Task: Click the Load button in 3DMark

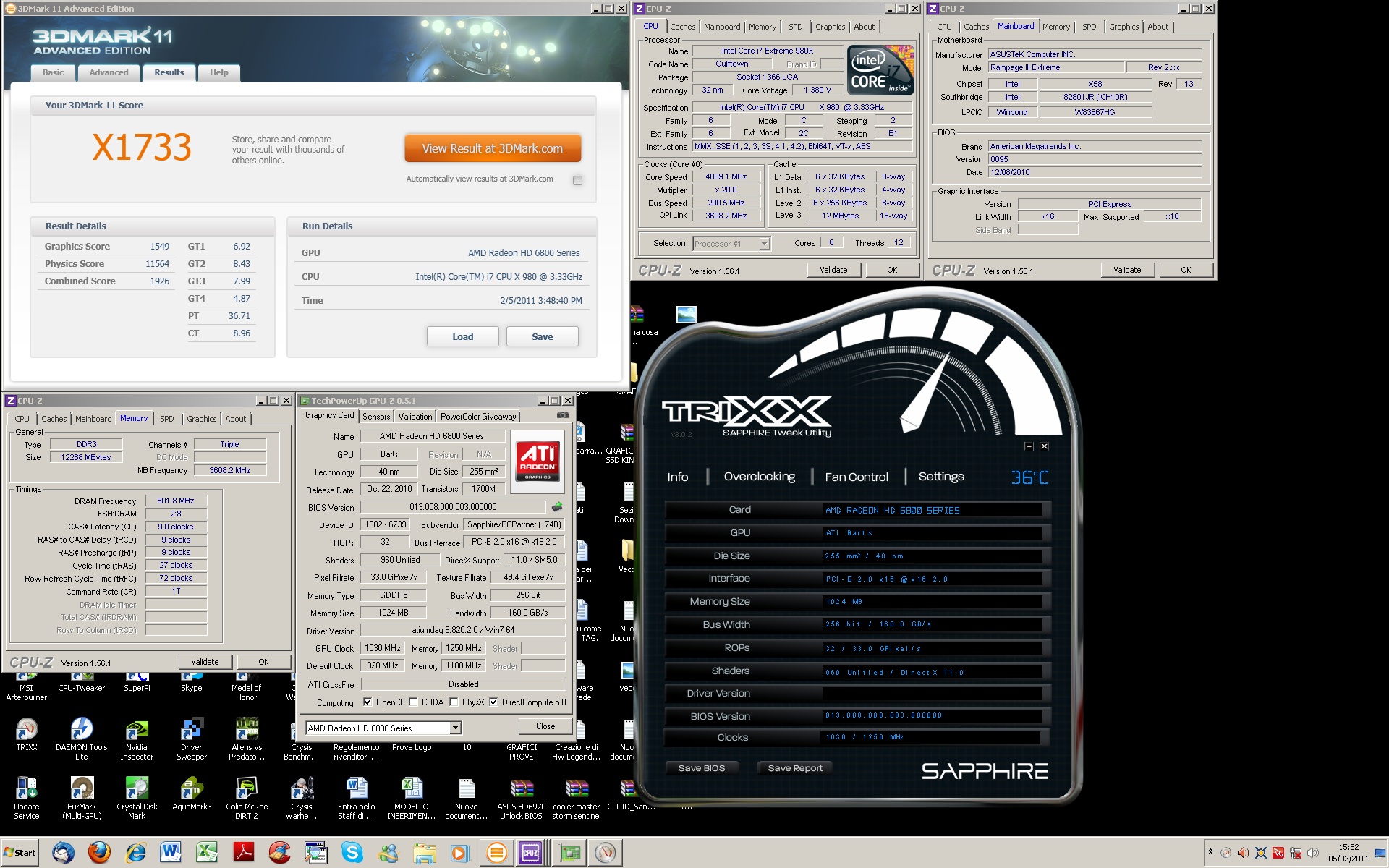Action: (x=463, y=336)
